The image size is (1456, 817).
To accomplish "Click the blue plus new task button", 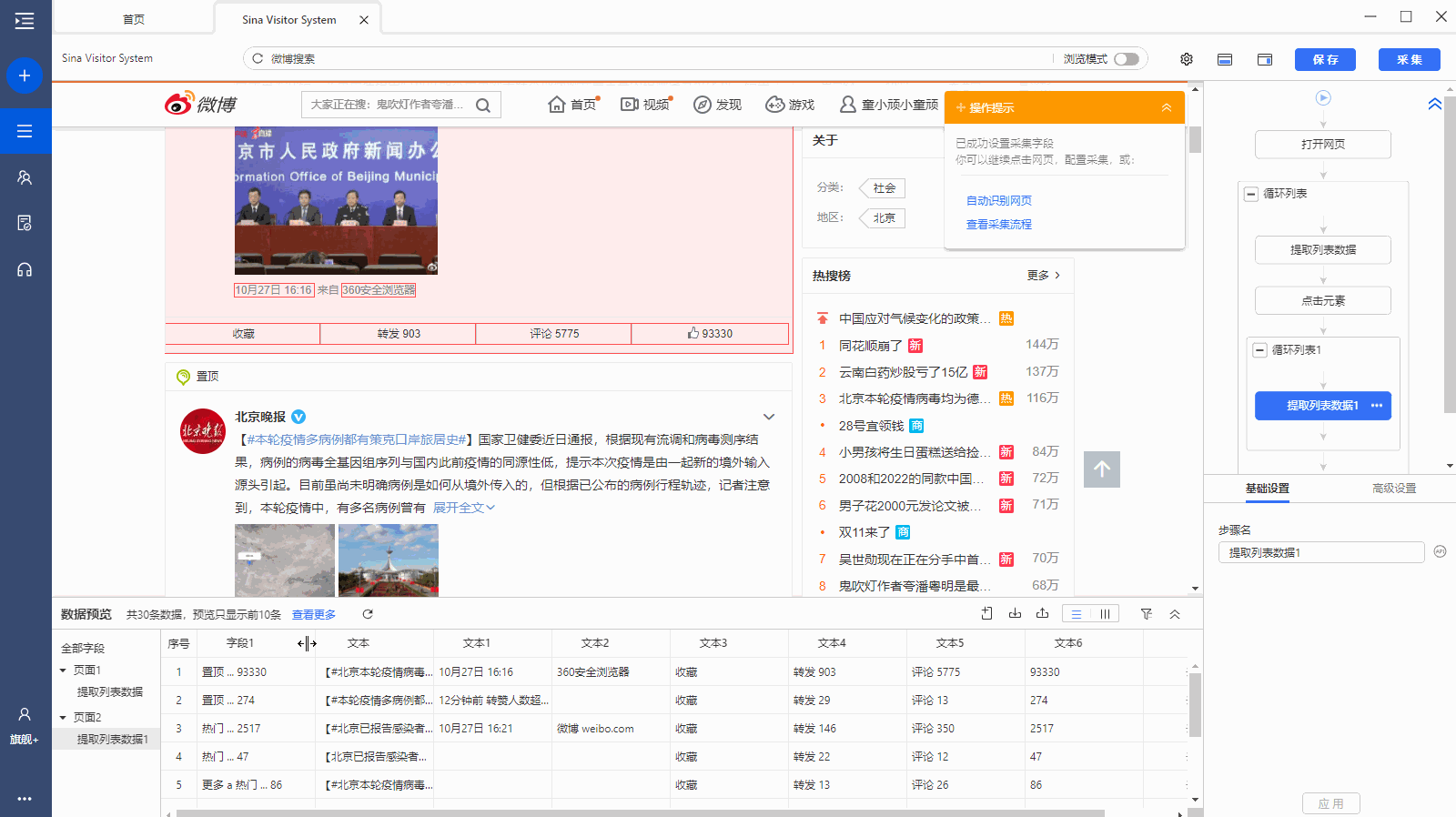I will tap(25, 76).
